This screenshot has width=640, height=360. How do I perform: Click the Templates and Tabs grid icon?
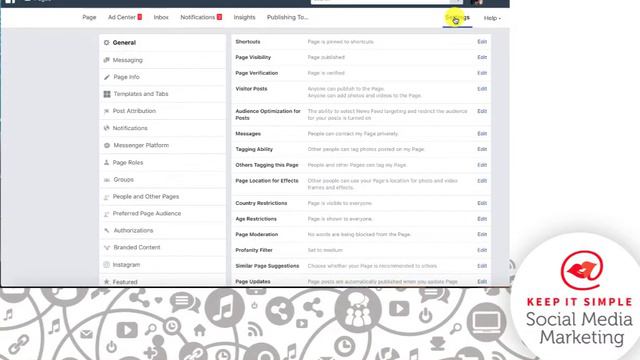[107, 94]
